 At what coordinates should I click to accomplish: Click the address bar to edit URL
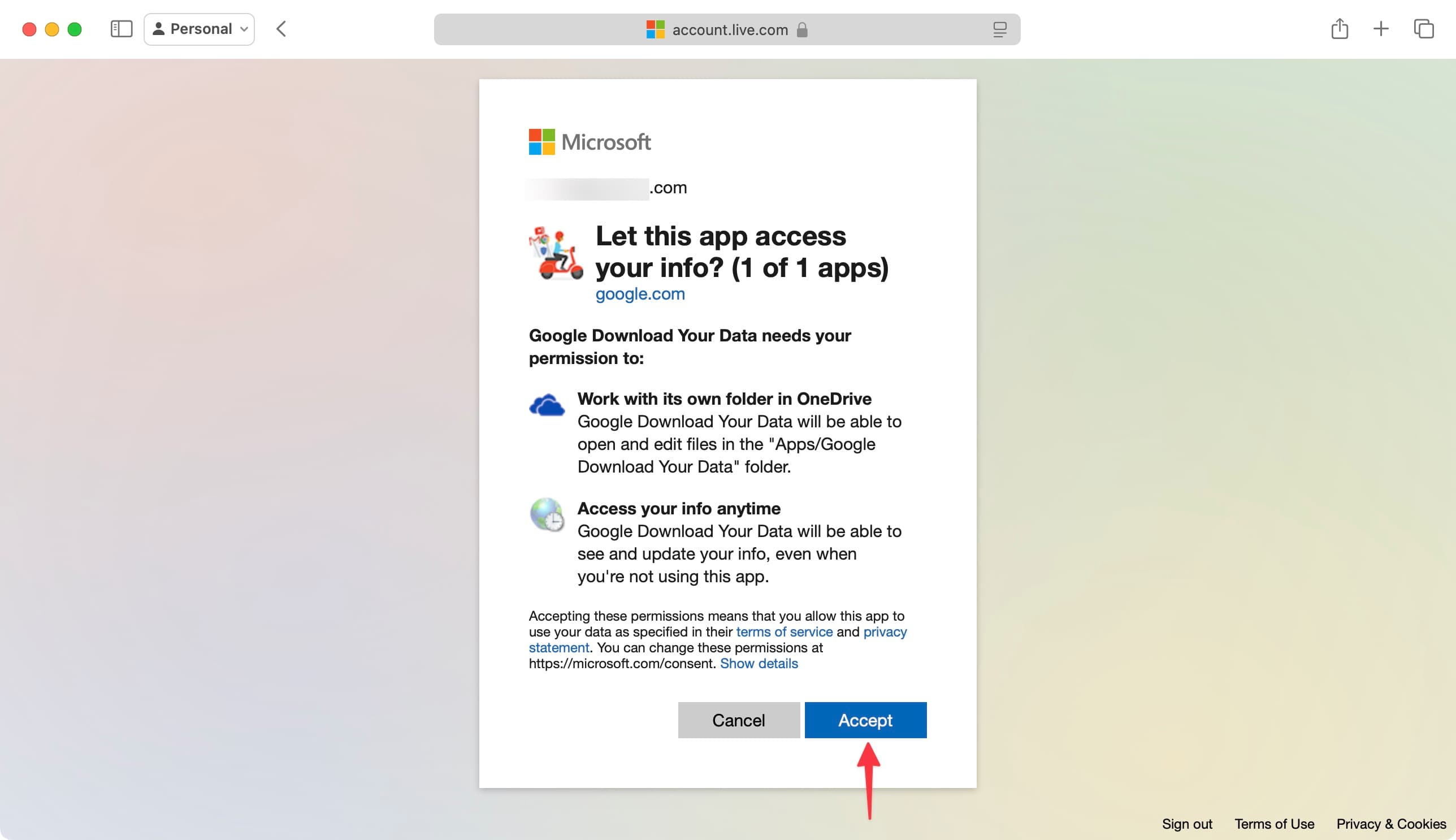728,29
